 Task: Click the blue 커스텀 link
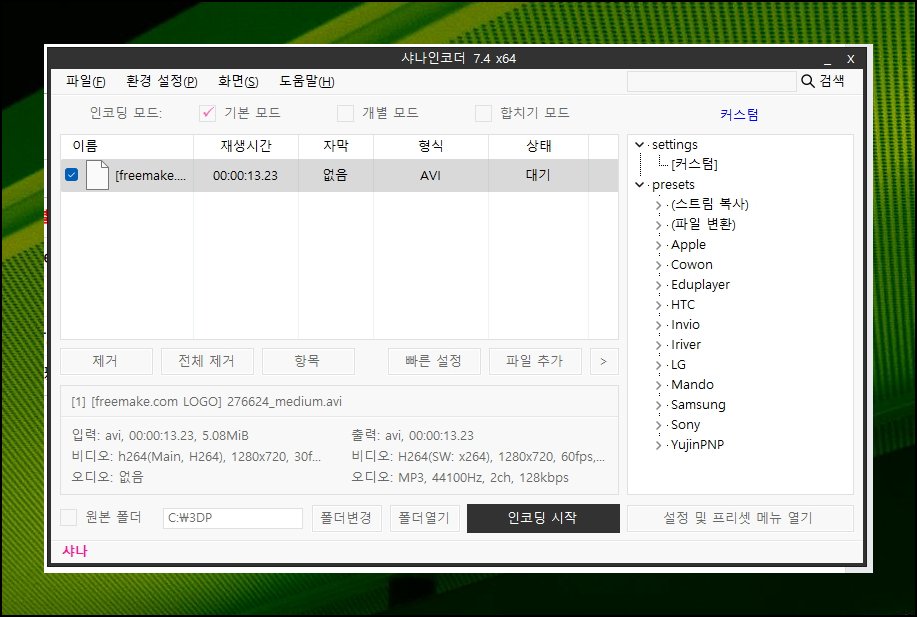click(x=739, y=115)
